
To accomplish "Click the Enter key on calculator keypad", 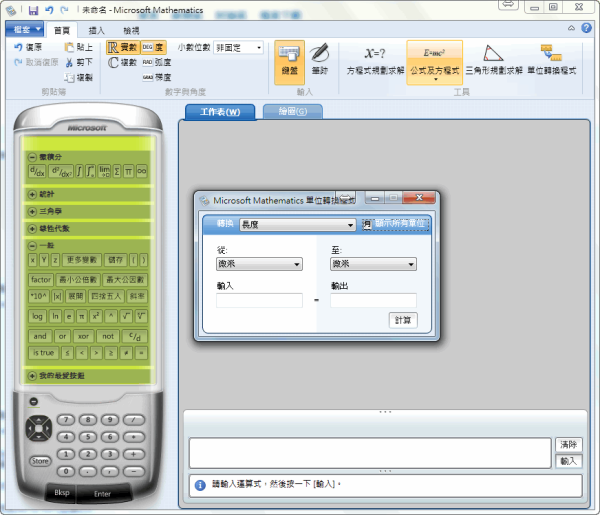I will tap(102, 494).
